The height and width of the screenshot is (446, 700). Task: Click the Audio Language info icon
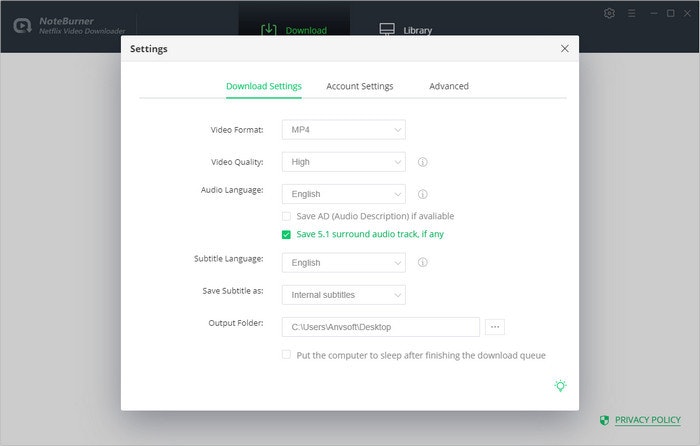[x=422, y=194]
